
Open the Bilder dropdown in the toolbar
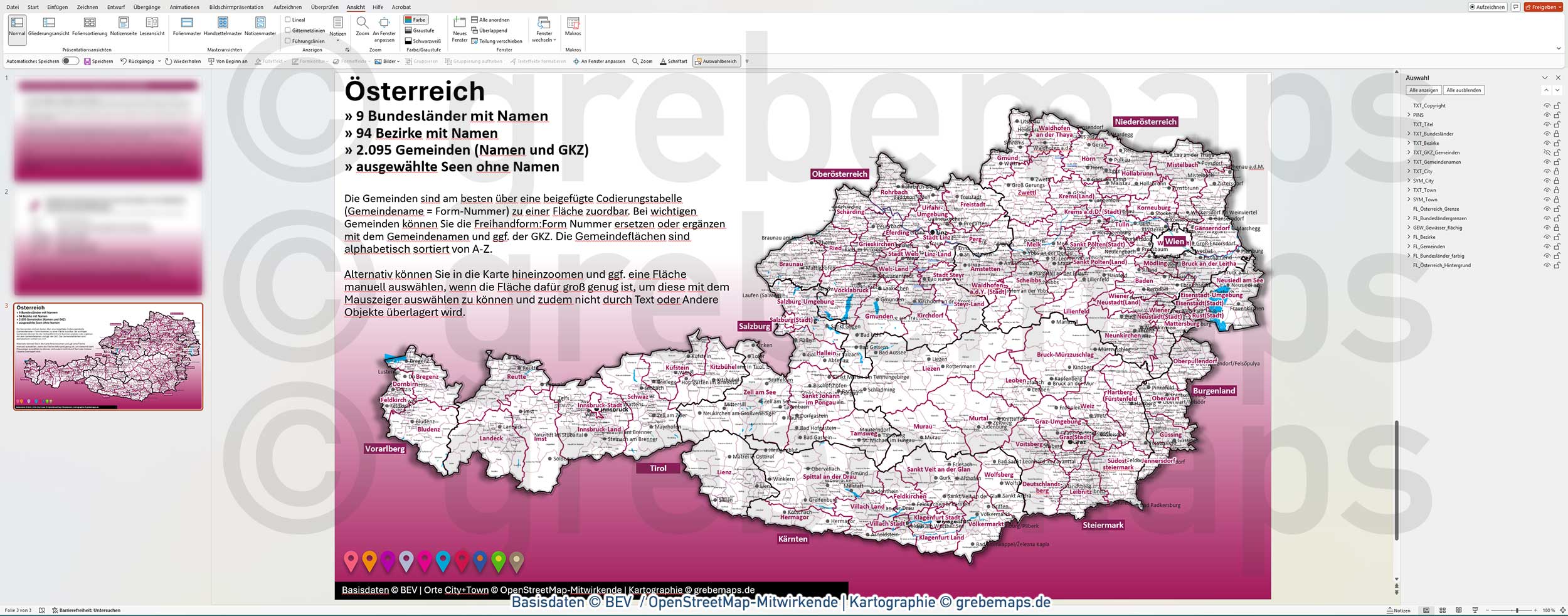click(388, 61)
